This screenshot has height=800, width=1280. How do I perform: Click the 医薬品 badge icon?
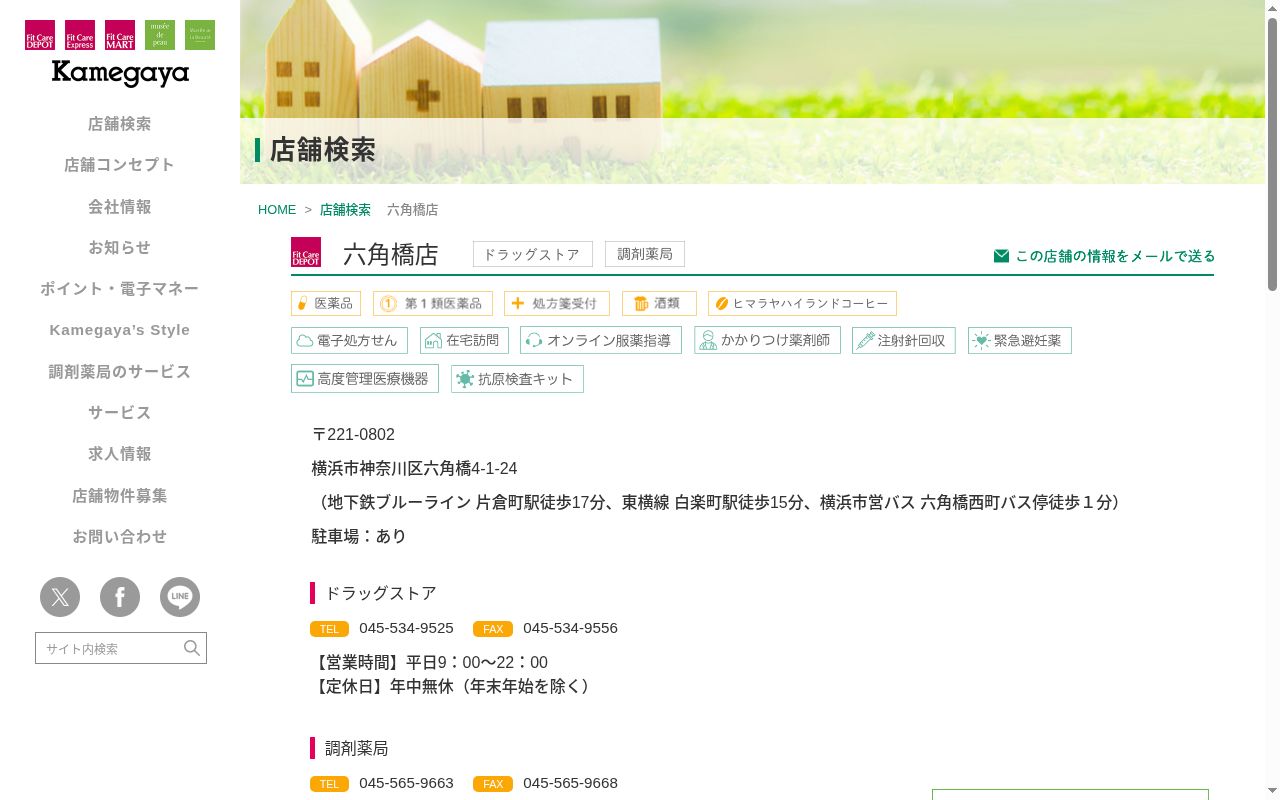tap(326, 304)
